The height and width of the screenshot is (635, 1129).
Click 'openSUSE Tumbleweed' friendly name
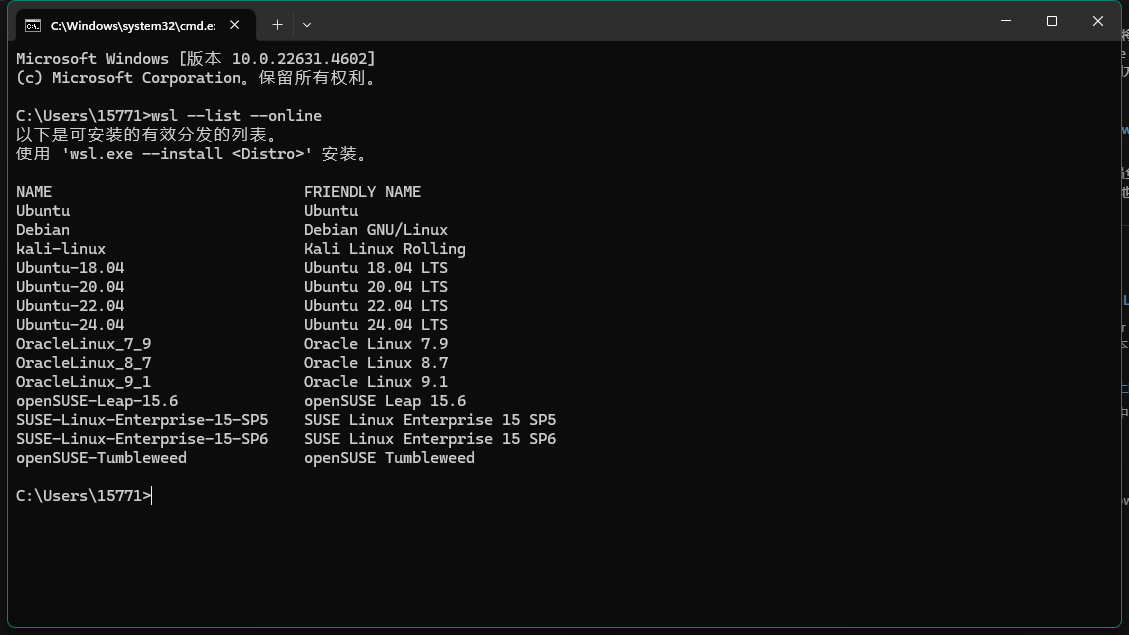click(x=389, y=458)
